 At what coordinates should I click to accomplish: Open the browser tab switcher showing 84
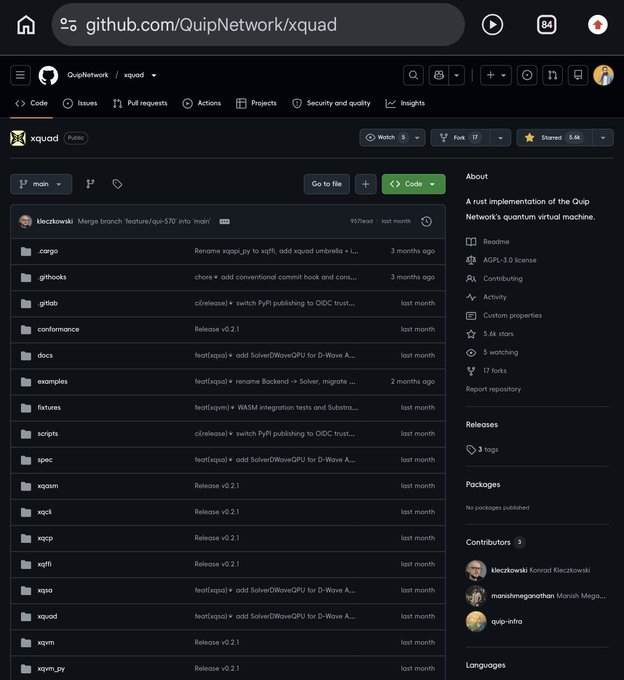(x=546, y=25)
